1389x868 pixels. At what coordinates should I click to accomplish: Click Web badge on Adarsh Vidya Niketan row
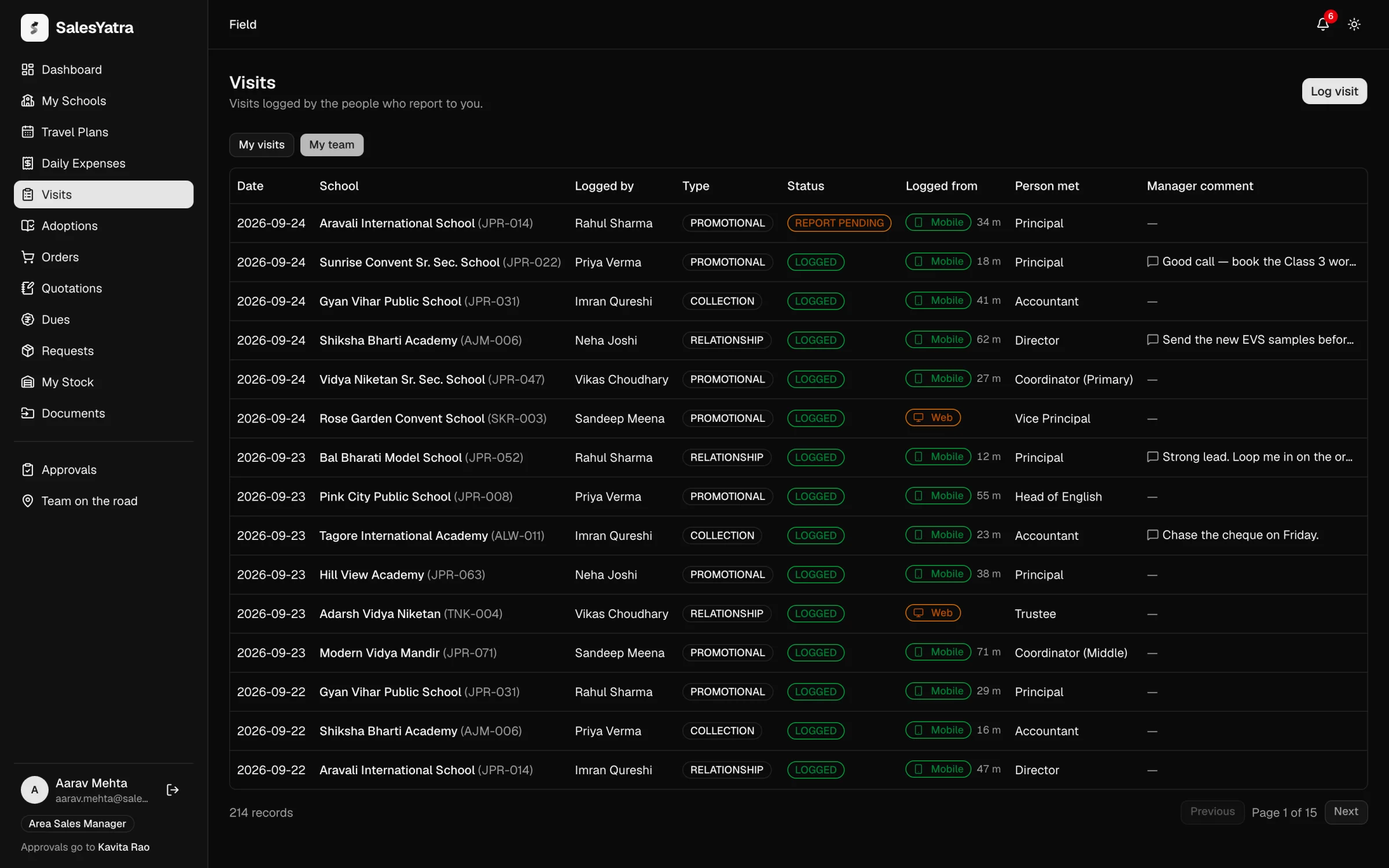[x=933, y=613]
